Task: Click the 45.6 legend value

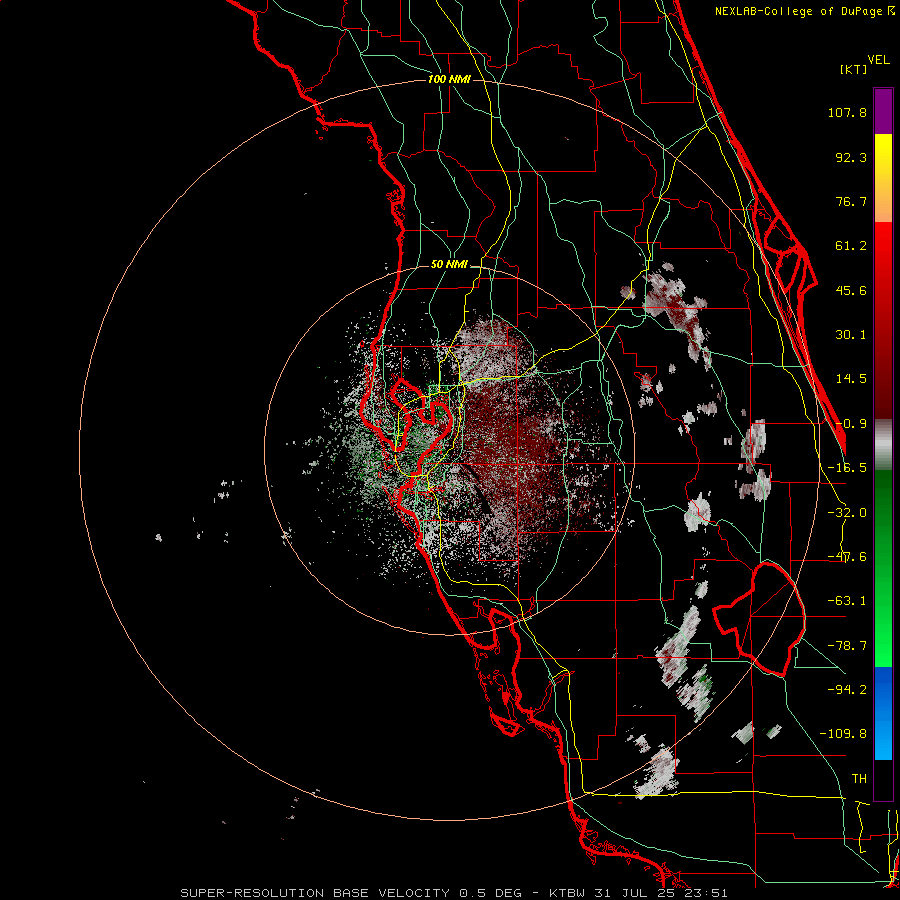Action: click(851, 290)
